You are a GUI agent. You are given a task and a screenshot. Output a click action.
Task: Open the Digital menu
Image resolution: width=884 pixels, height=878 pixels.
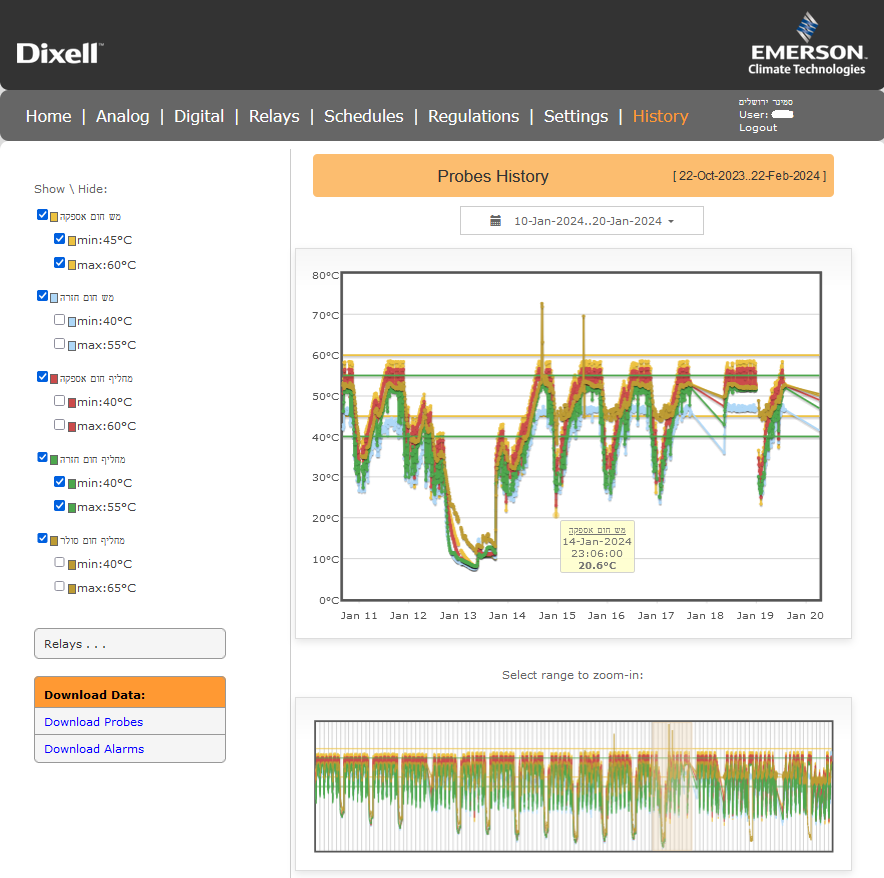[198, 116]
